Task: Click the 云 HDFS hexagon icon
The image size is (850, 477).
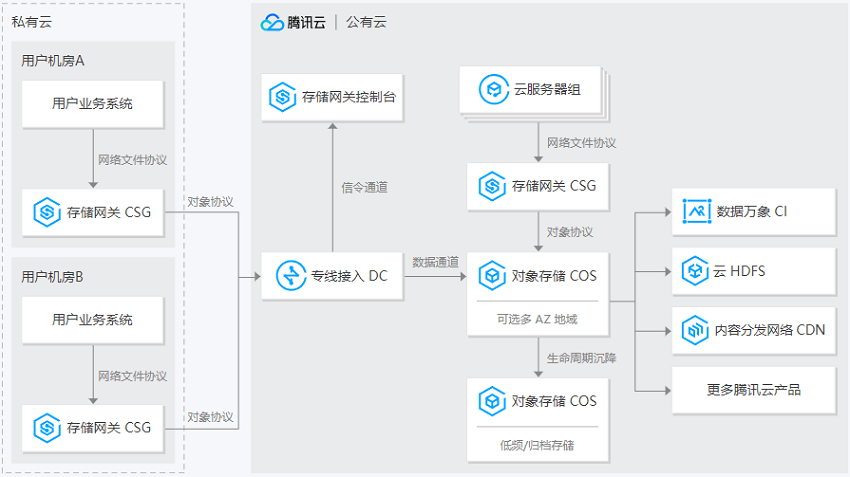Action: [695, 270]
